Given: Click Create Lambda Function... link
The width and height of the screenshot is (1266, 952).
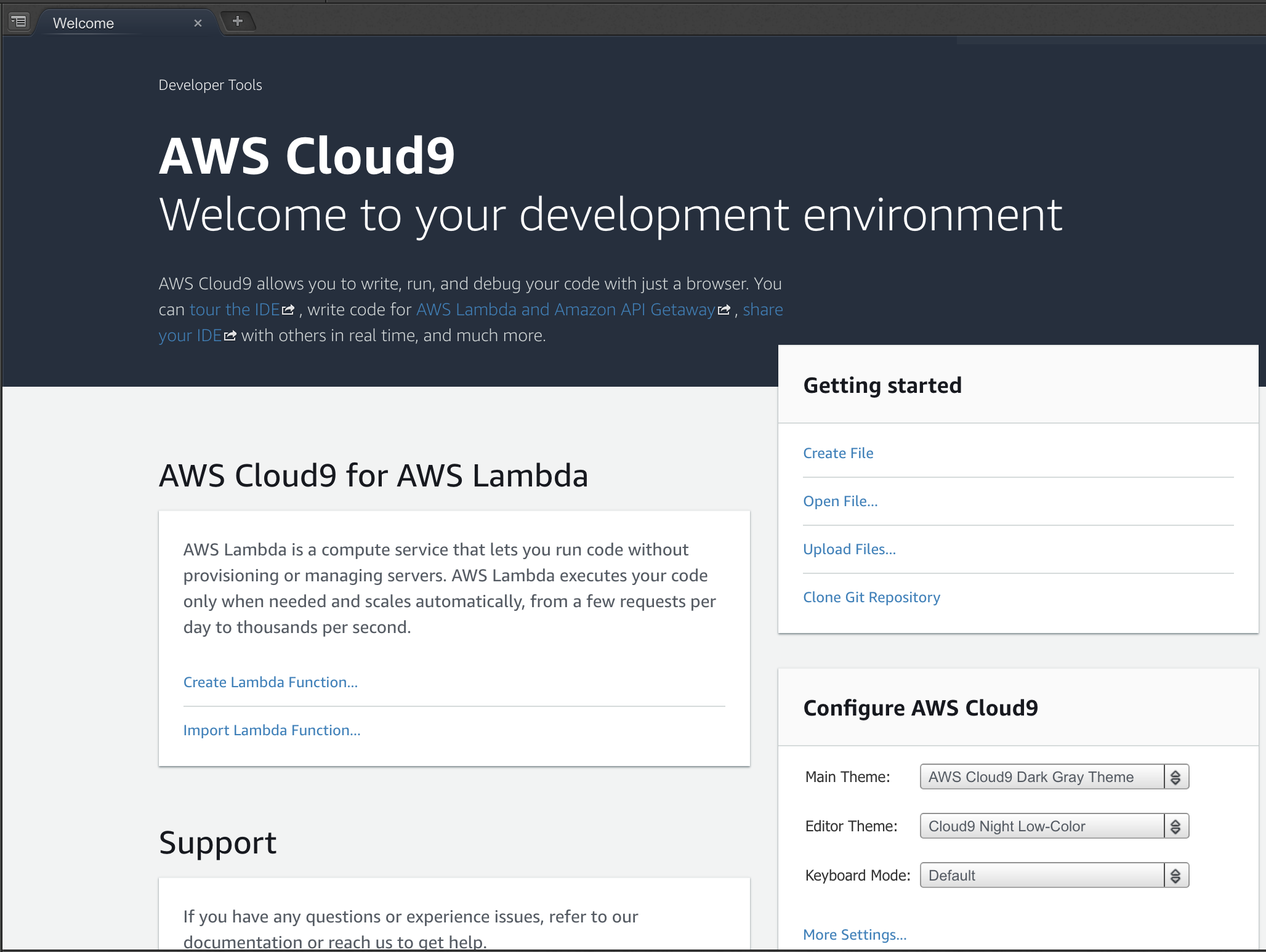Looking at the screenshot, I should point(270,682).
